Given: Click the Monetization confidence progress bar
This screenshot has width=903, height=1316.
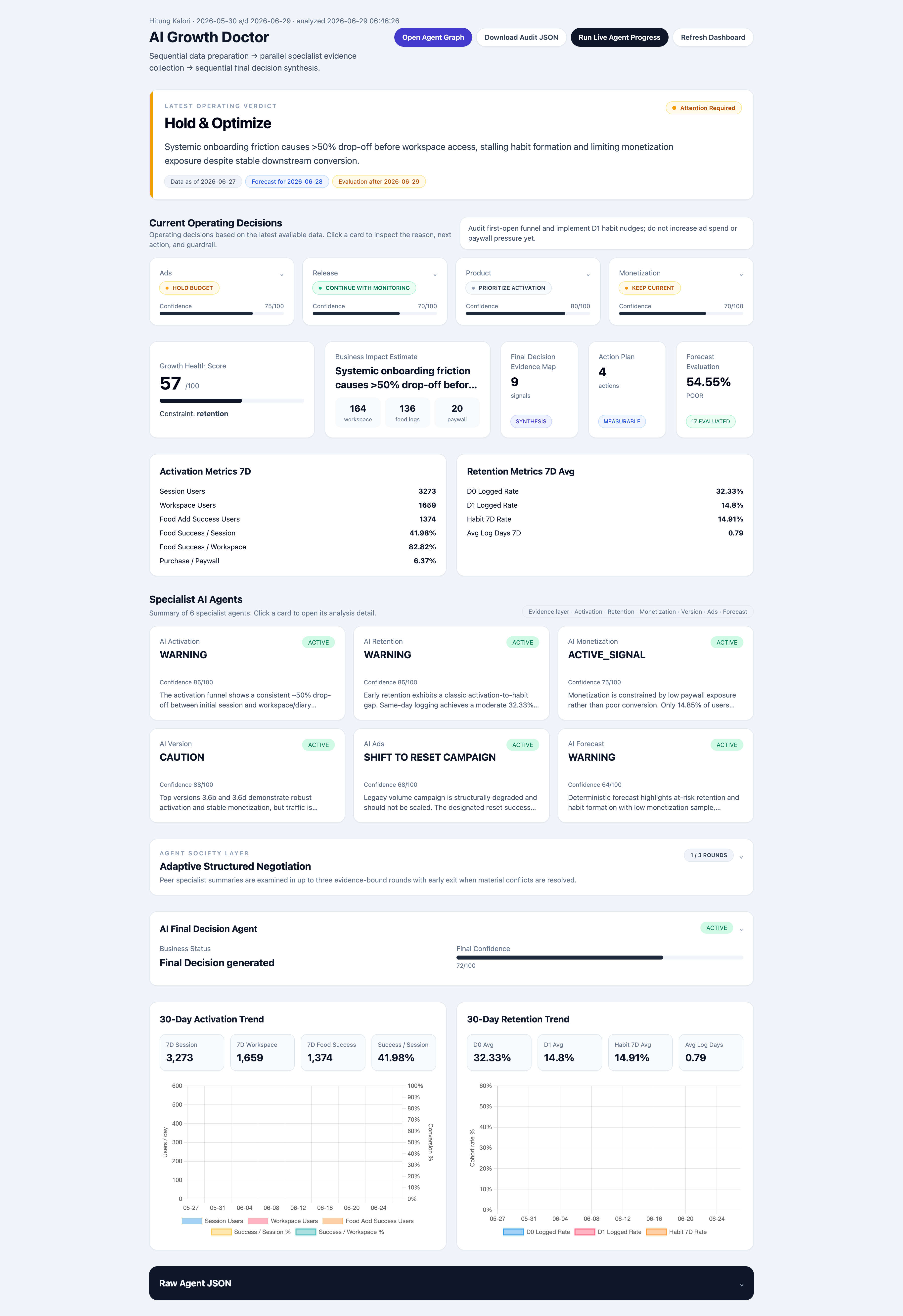Looking at the screenshot, I should pyautogui.click(x=681, y=313).
